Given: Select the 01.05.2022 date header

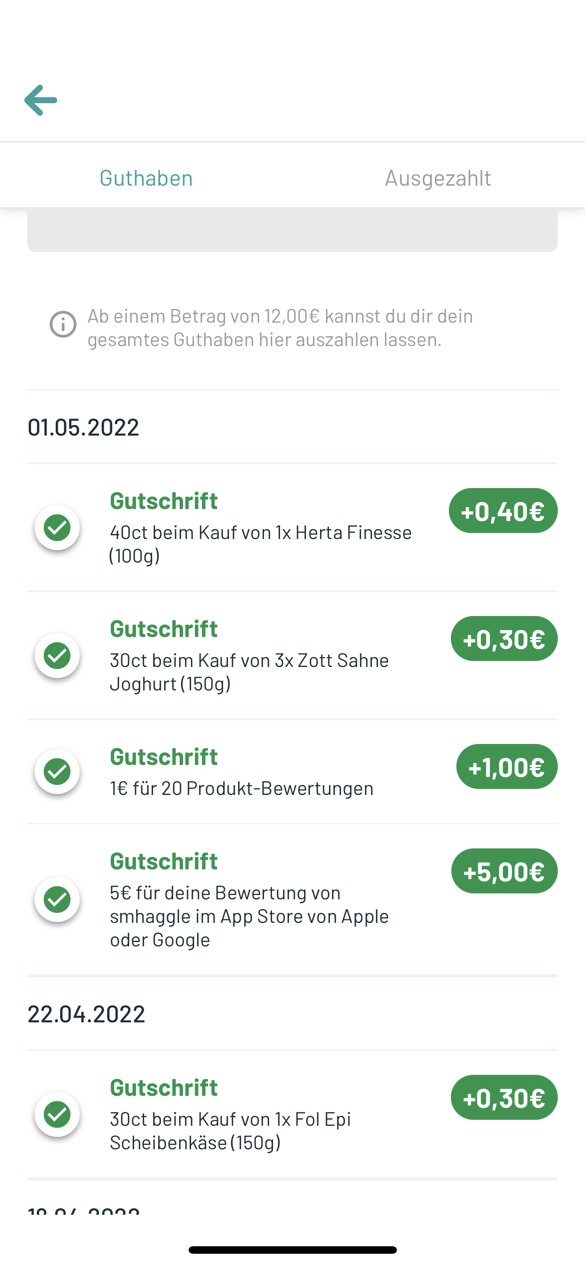Looking at the screenshot, I should [x=83, y=427].
